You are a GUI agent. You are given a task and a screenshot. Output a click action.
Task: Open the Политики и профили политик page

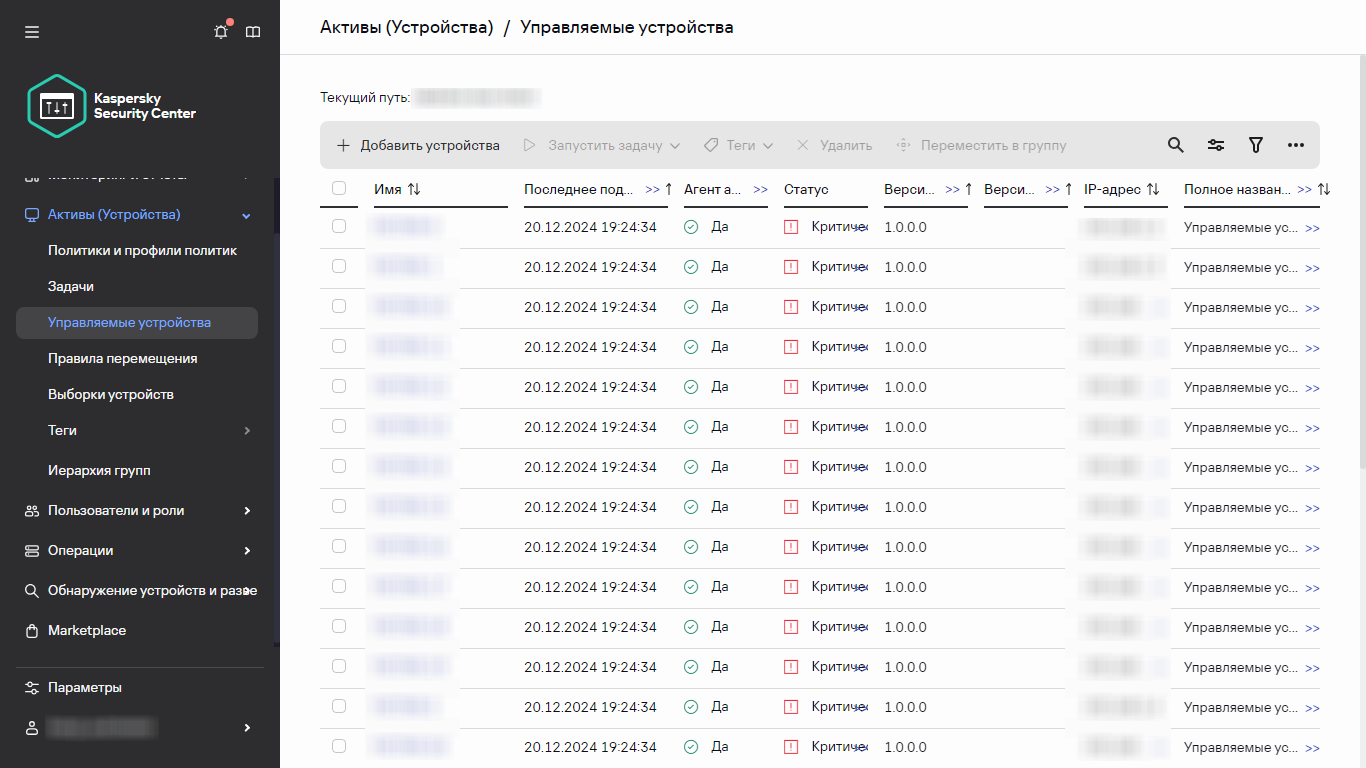(141, 249)
